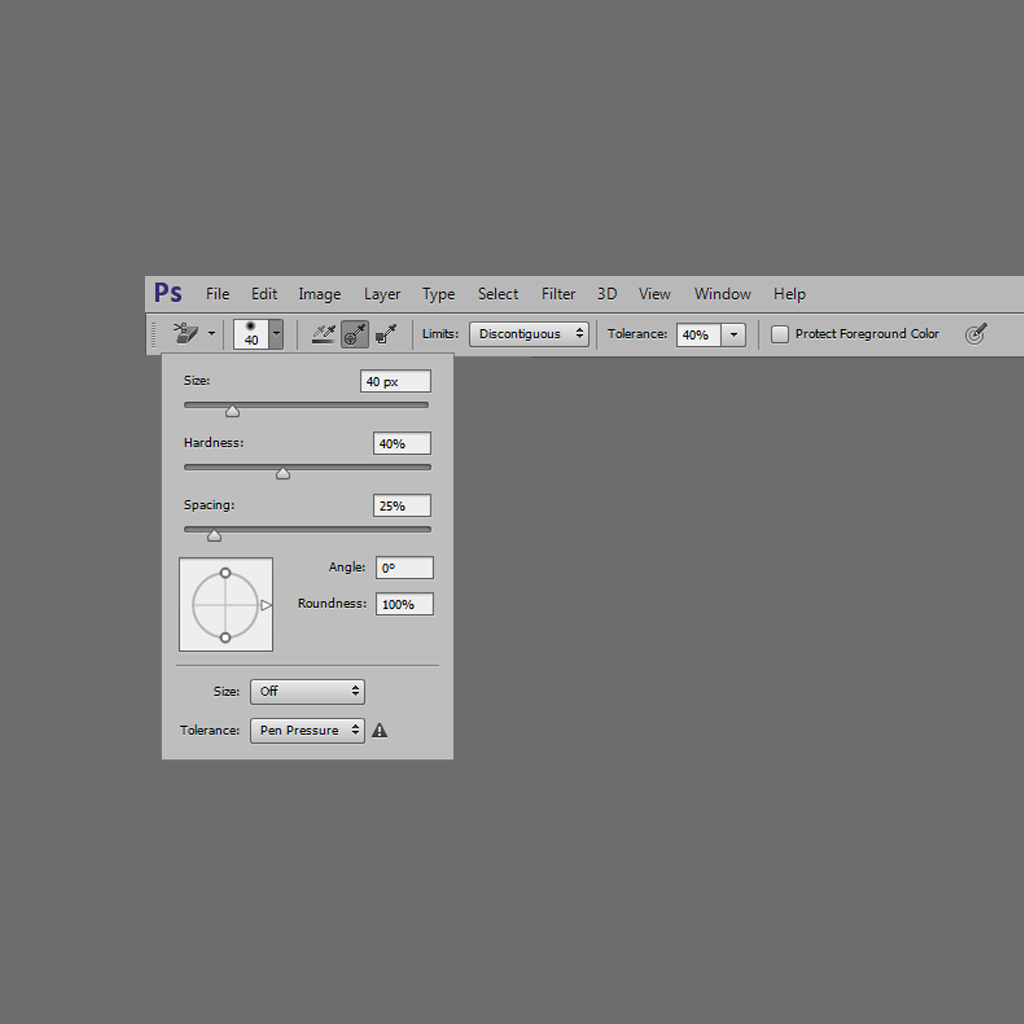
Task: Click the Roundness input field
Action: pos(404,604)
